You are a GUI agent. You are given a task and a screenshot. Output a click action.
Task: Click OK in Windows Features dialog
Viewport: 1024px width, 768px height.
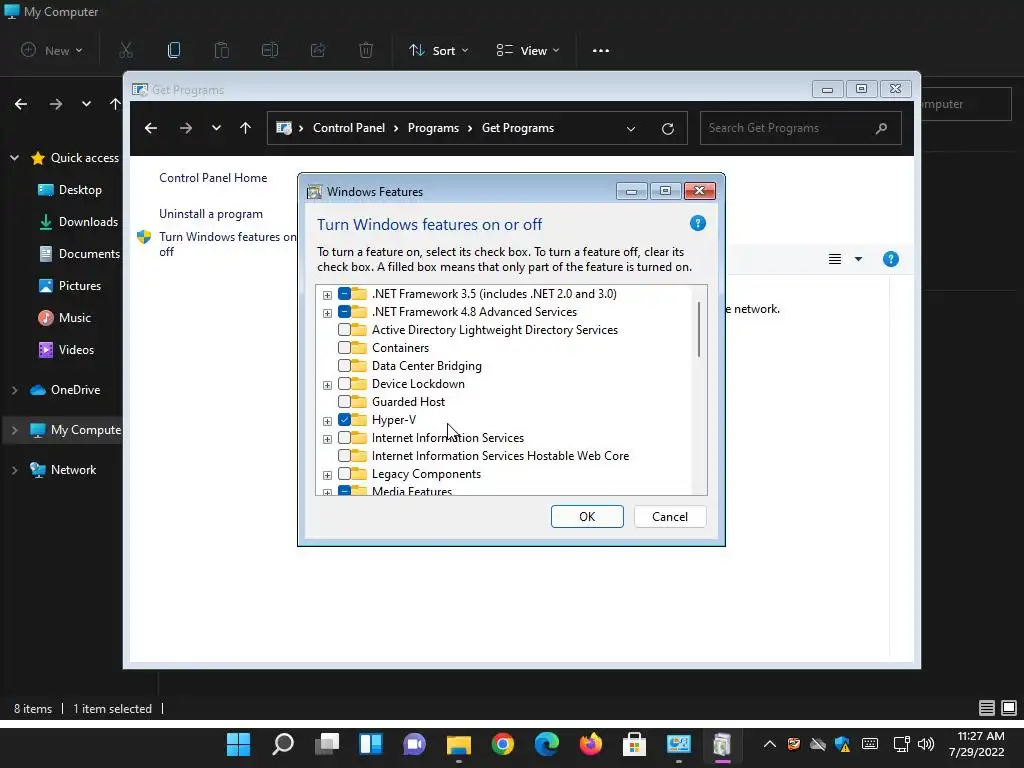[587, 517]
